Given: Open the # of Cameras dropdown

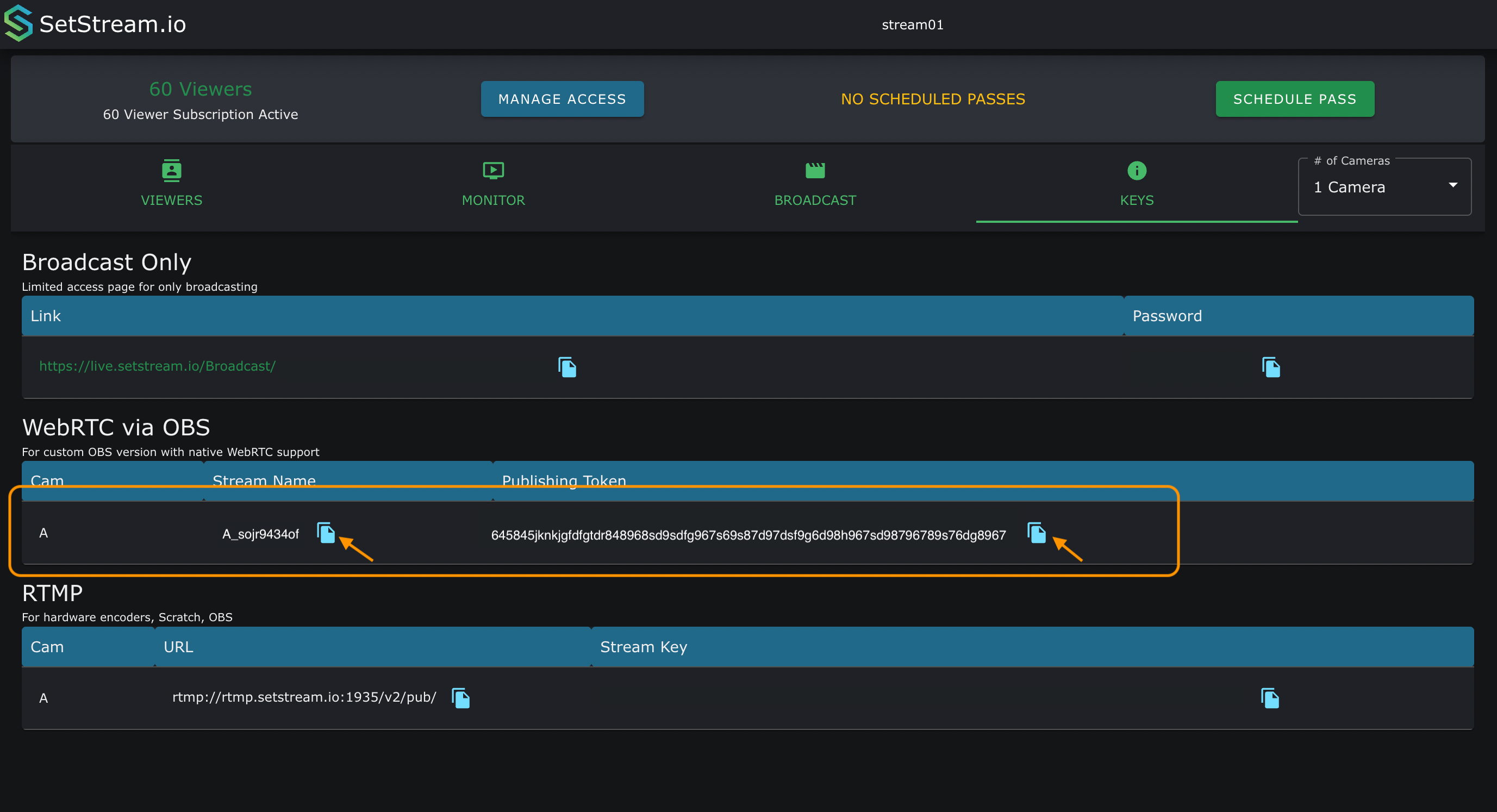Looking at the screenshot, I should click(1385, 186).
